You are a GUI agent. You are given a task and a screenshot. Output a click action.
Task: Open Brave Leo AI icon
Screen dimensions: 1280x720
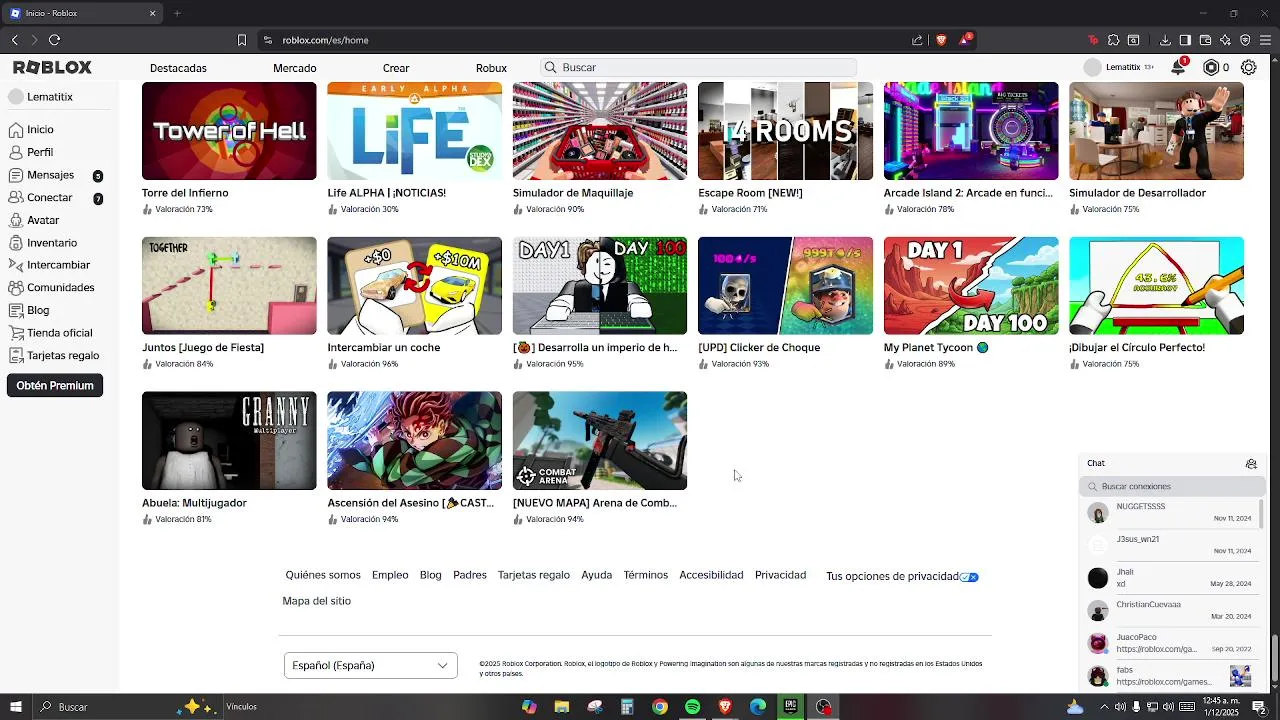coord(1225,40)
